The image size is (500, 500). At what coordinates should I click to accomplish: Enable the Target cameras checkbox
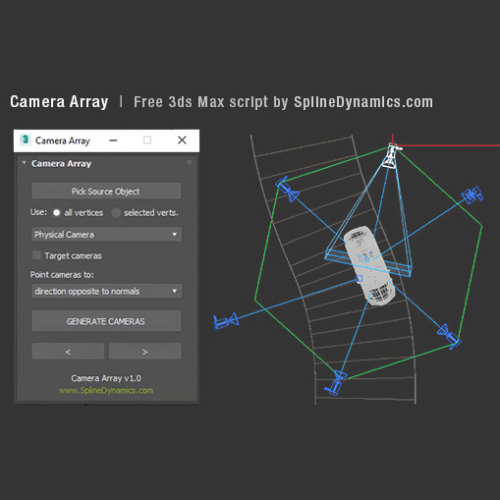[37, 255]
